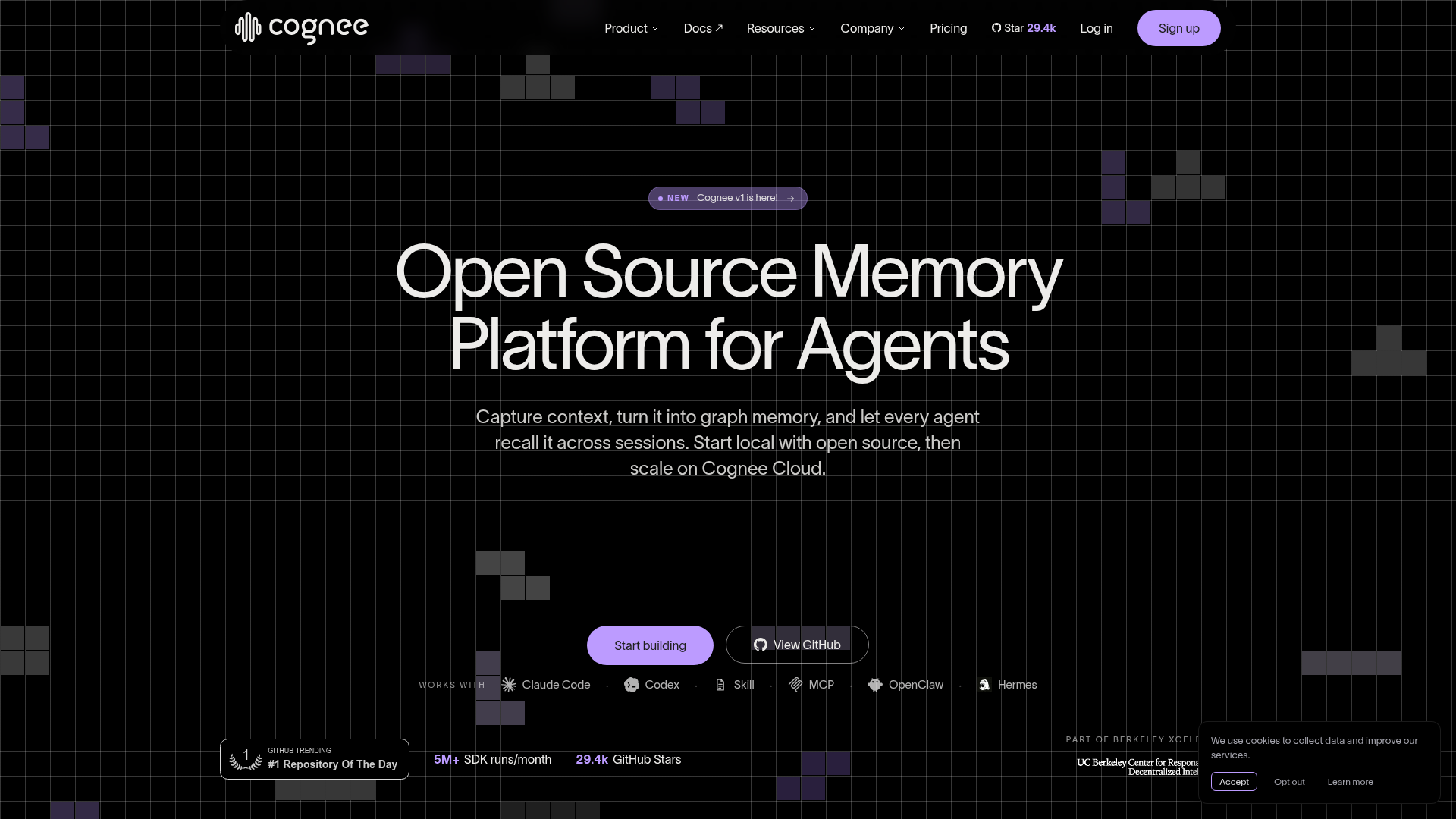Click the Skill label
The height and width of the screenshot is (819, 1456).
click(x=744, y=685)
